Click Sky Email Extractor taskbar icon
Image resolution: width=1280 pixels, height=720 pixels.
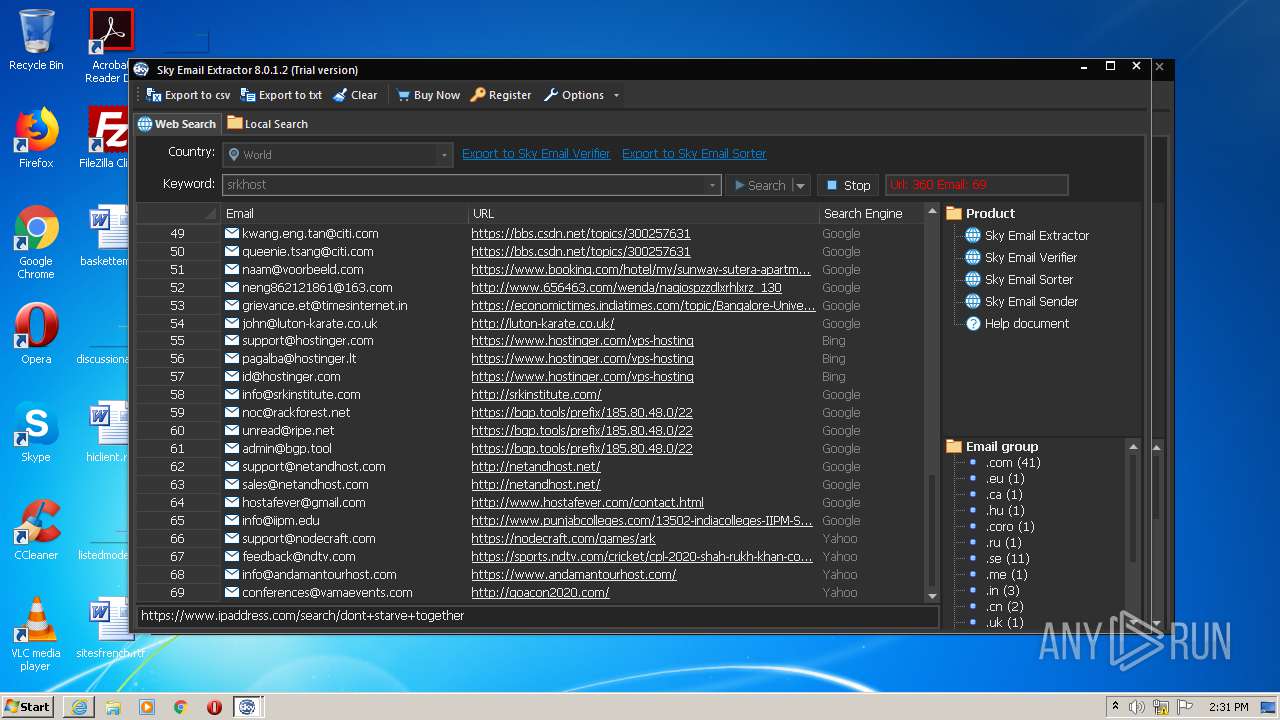[247, 706]
